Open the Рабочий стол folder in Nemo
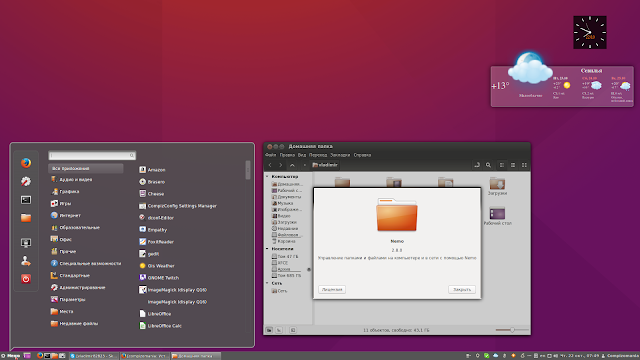 click(497, 216)
